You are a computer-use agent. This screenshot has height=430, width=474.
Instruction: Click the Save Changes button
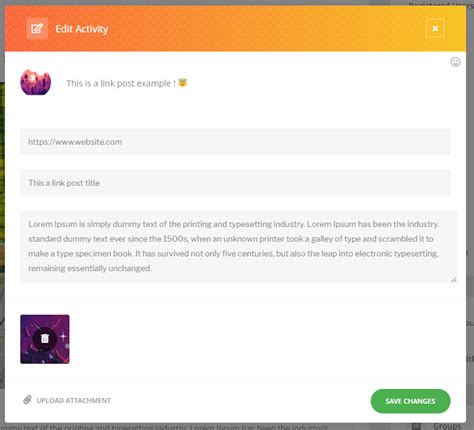[410, 401]
